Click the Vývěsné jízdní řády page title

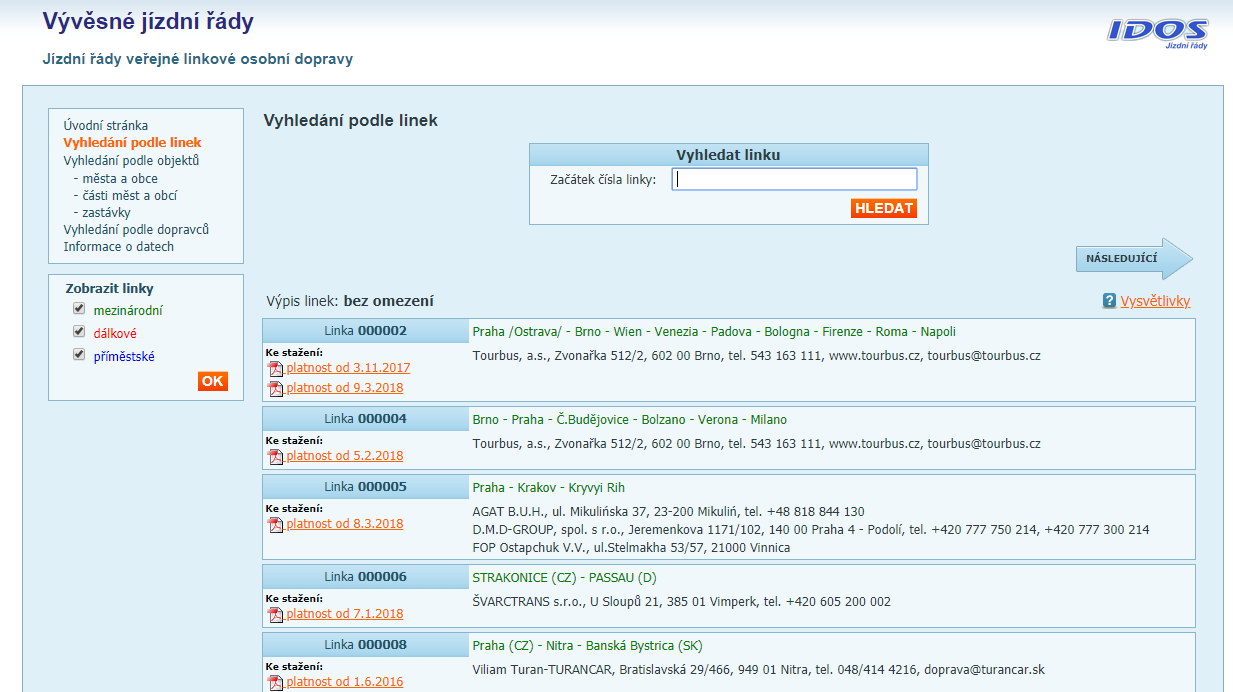[x=148, y=21]
